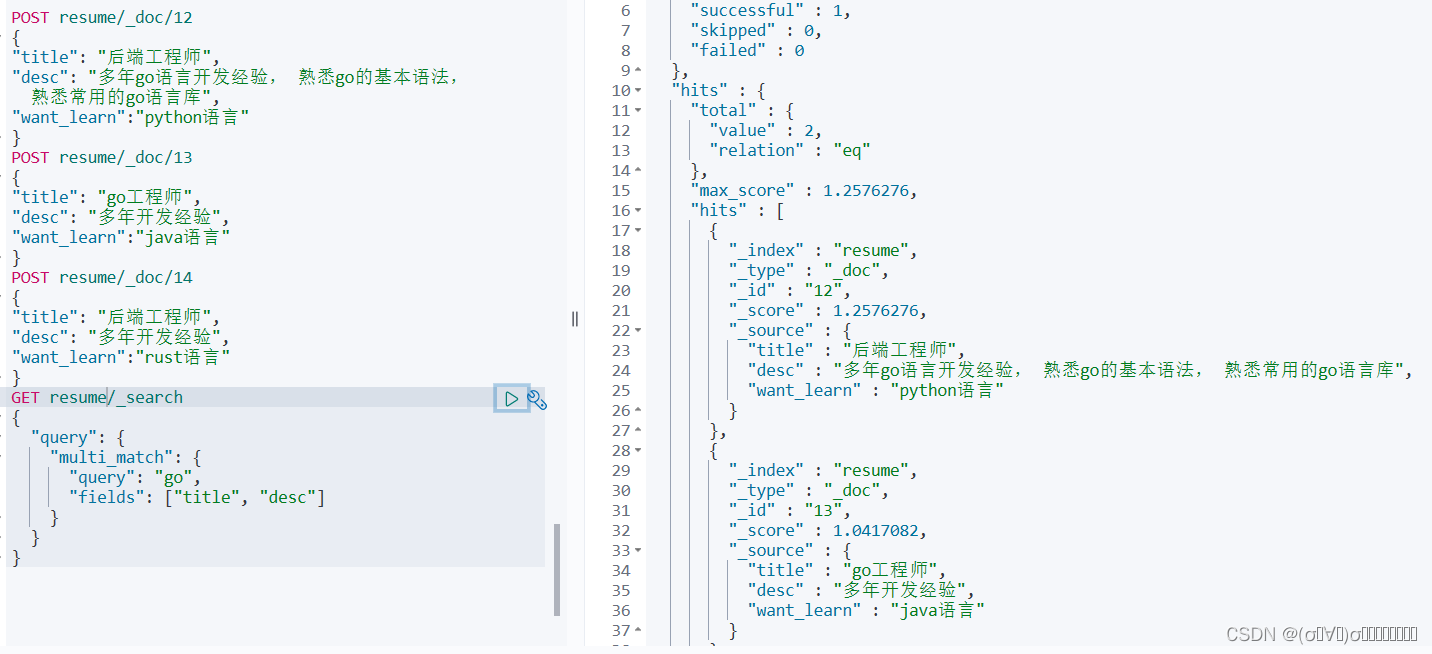Click "want_learn" : "python语言" at response line 25
The width and height of the screenshot is (1432, 654).
876,391
